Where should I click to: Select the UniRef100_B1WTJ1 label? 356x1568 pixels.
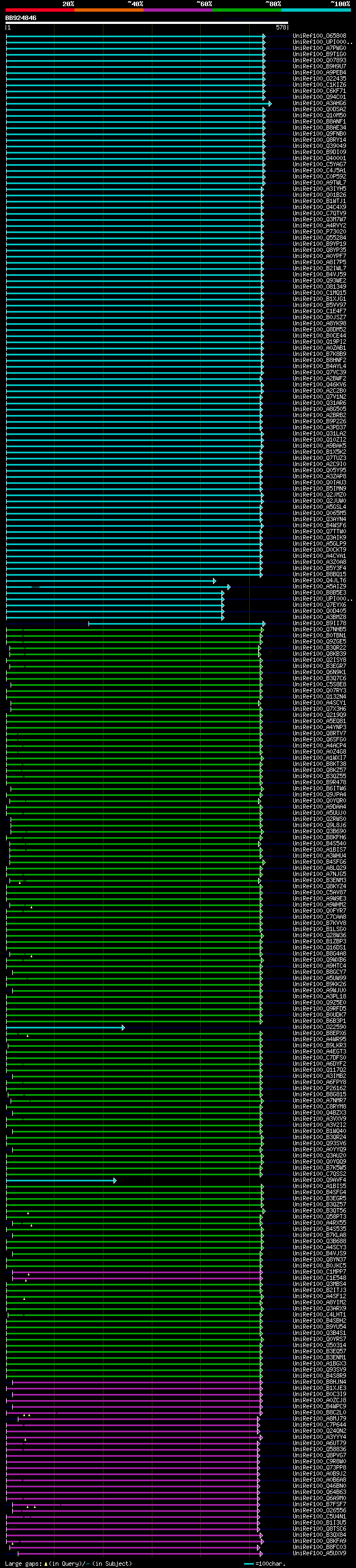(x=319, y=201)
